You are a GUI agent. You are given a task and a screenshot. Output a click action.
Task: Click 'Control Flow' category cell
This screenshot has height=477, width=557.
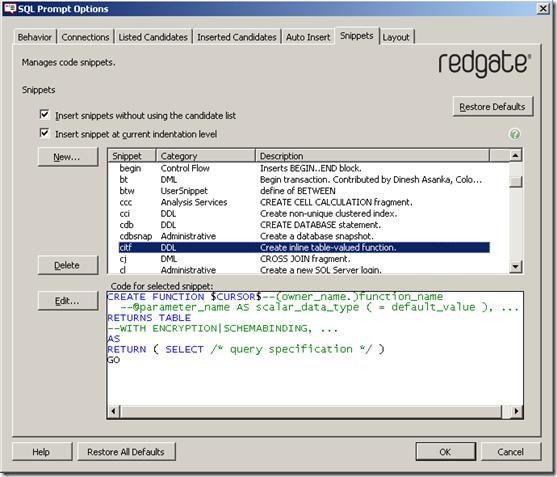click(x=185, y=168)
